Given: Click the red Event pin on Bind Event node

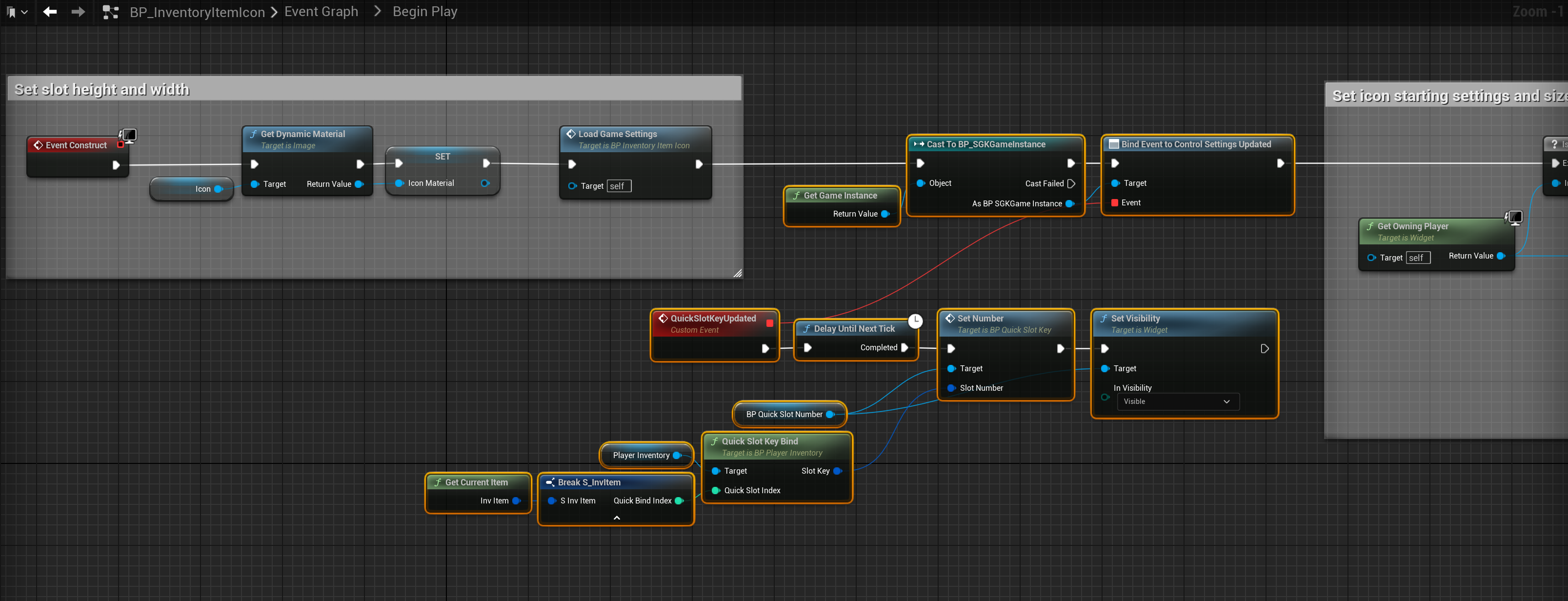Looking at the screenshot, I should point(1114,203).
